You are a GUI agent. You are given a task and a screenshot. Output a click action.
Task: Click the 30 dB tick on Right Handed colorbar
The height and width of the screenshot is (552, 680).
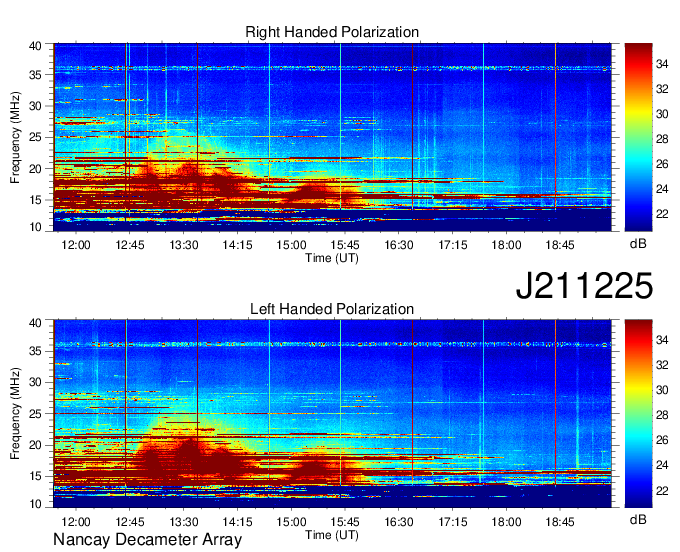click(662, 114)
